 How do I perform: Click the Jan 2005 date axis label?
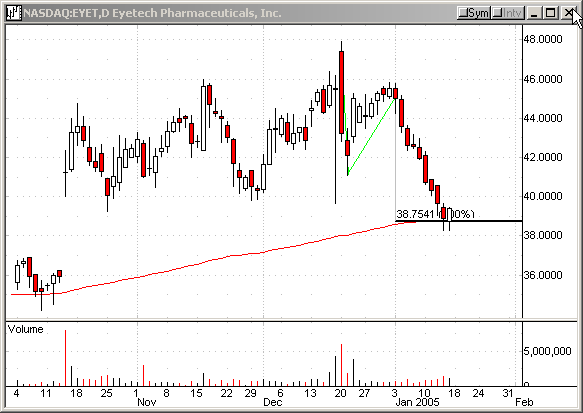coord(418,402)
